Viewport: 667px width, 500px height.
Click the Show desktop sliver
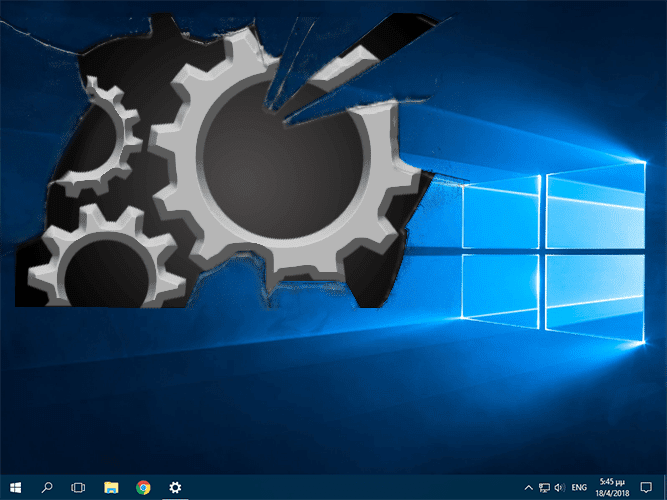pos(665,488)
